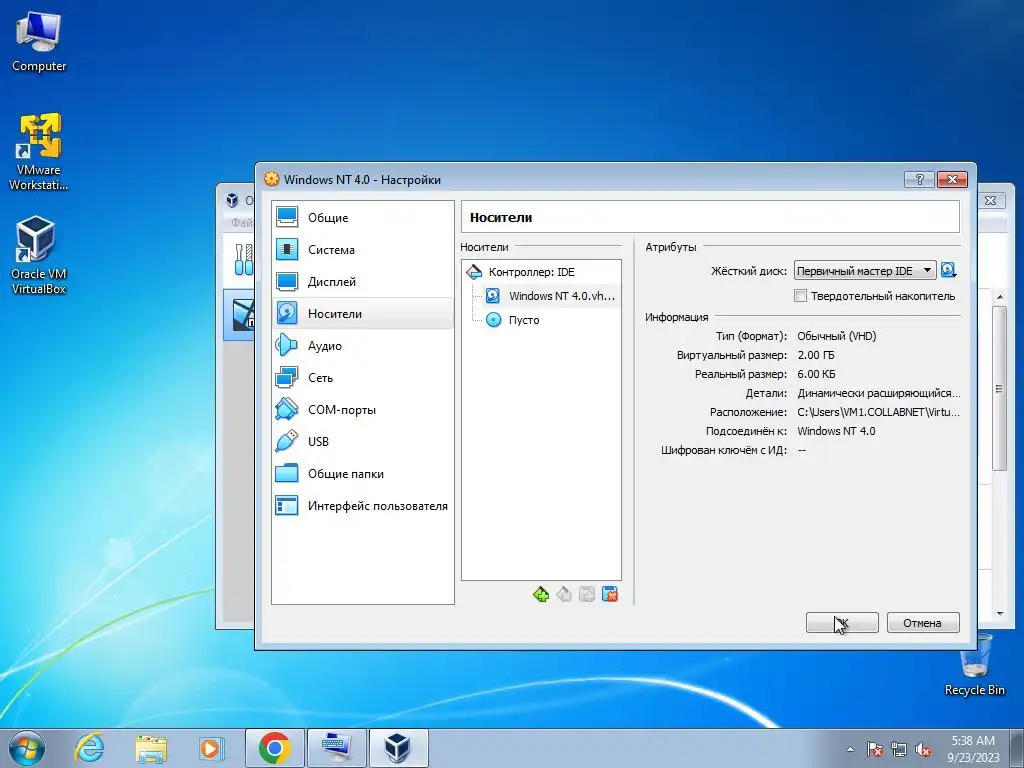Click the Обычный (VHD) format value
Screen dimensions: 1024x768
point(837,336)
